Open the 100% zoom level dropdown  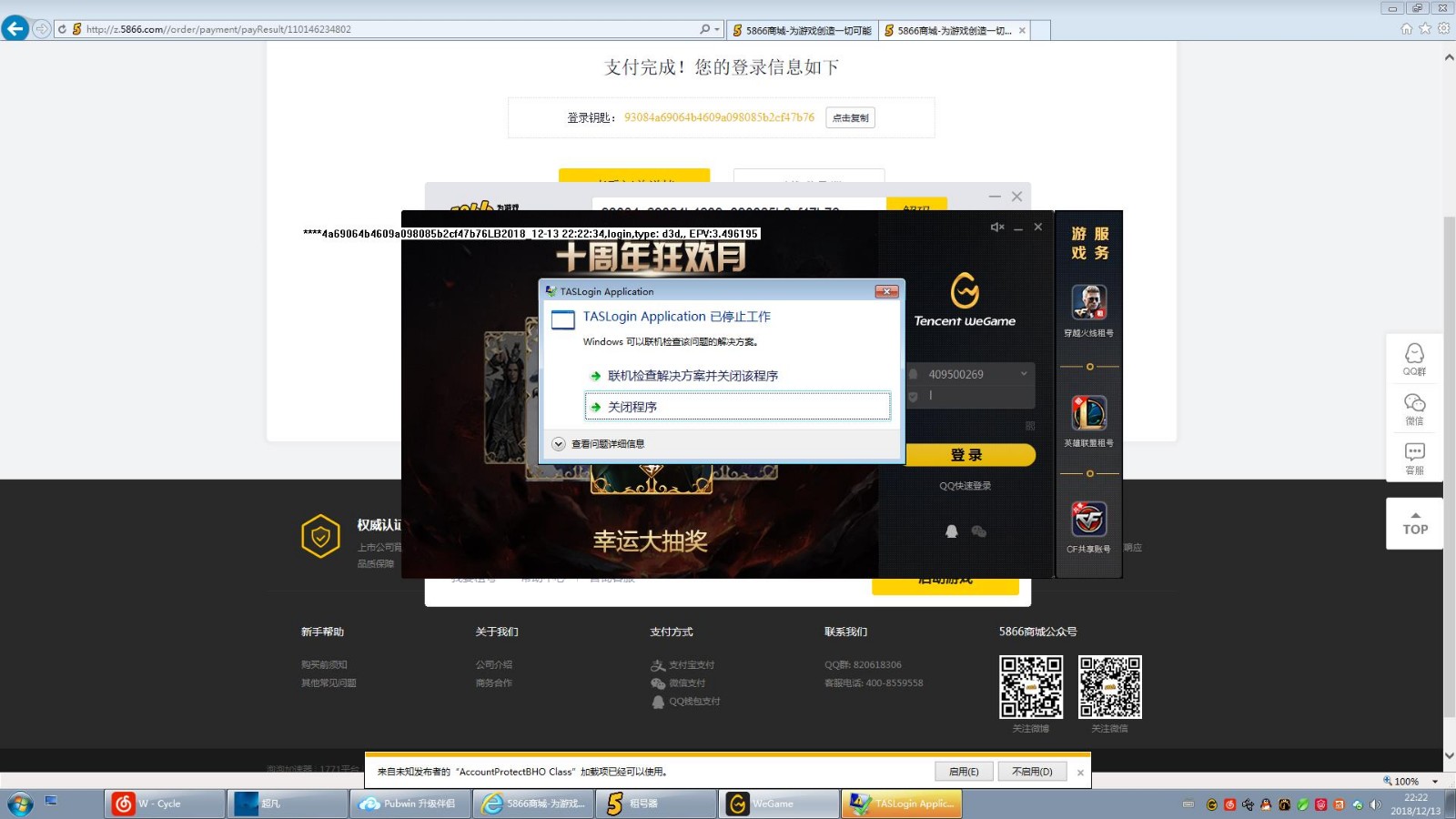coord(1435,782)
